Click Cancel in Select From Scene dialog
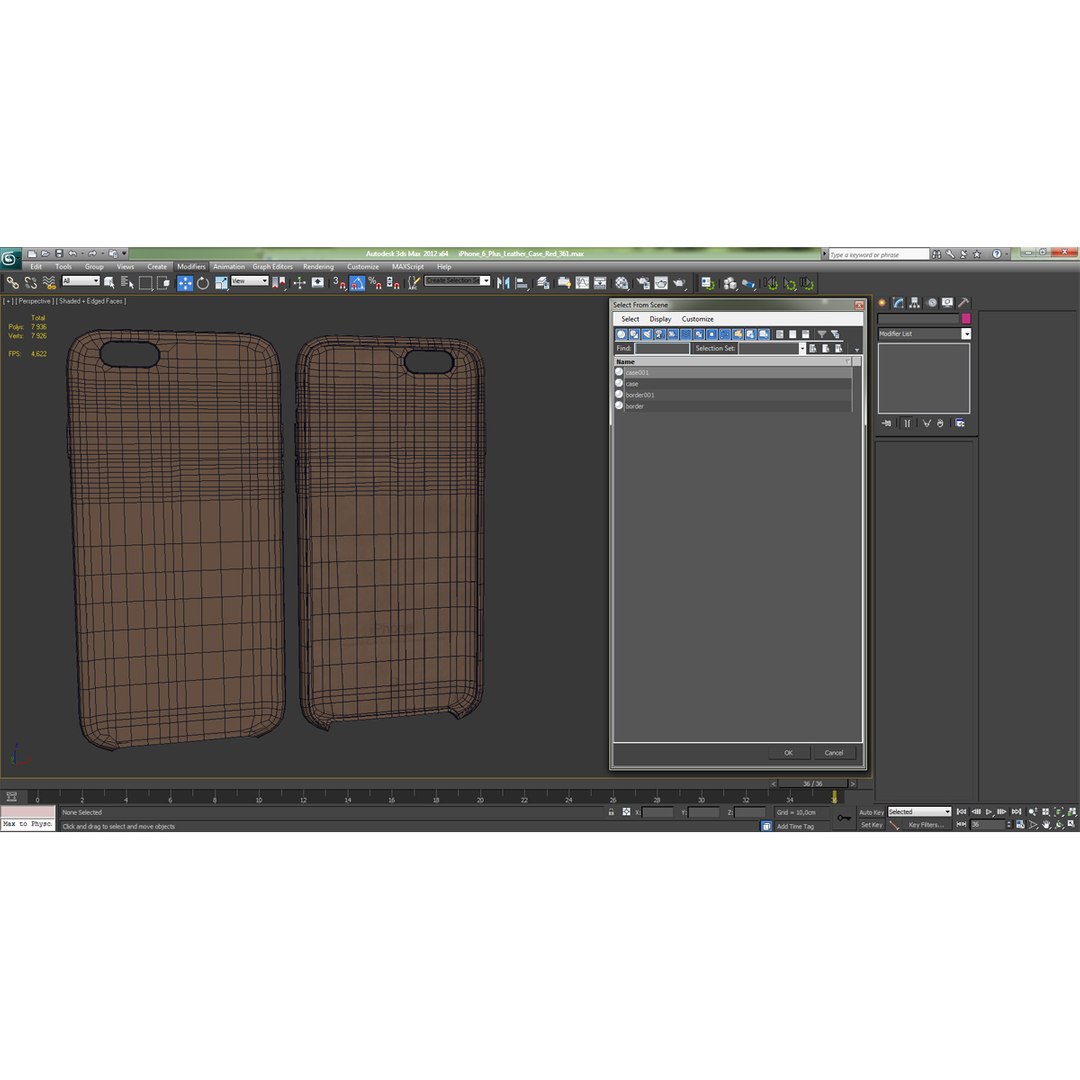1080x1080 pixels. [x=834, y=753]
